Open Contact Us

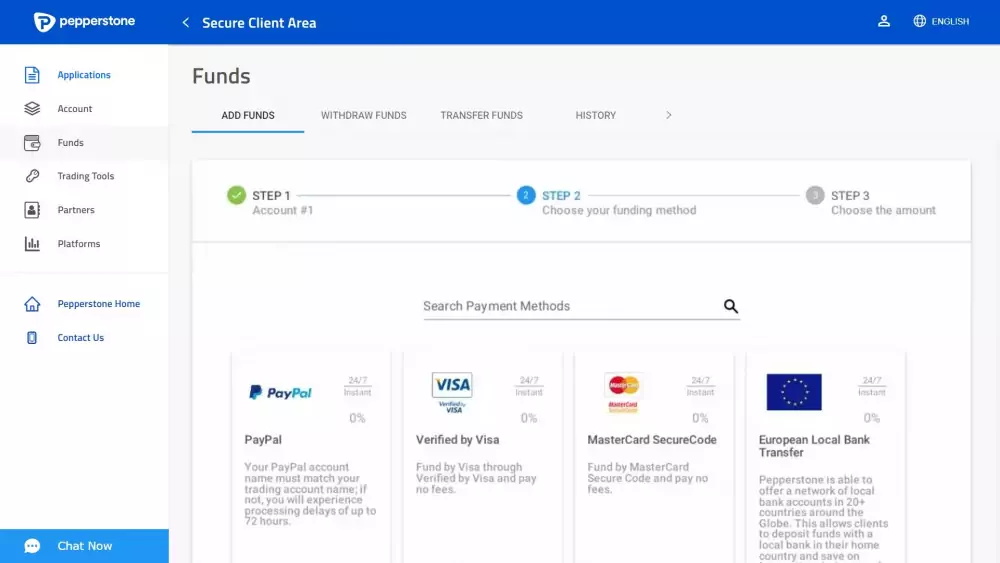click(80, 337)
